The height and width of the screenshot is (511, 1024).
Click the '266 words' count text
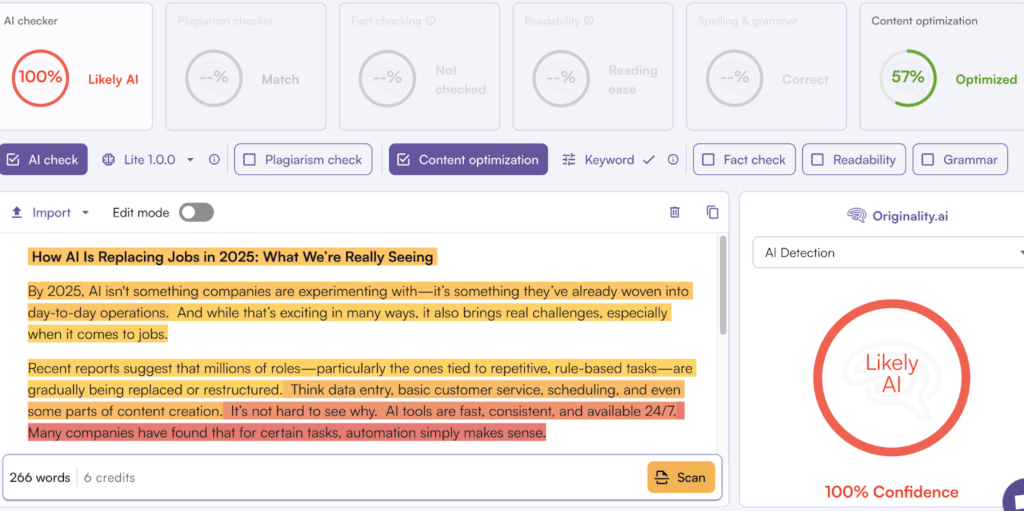tap(40, 478)
